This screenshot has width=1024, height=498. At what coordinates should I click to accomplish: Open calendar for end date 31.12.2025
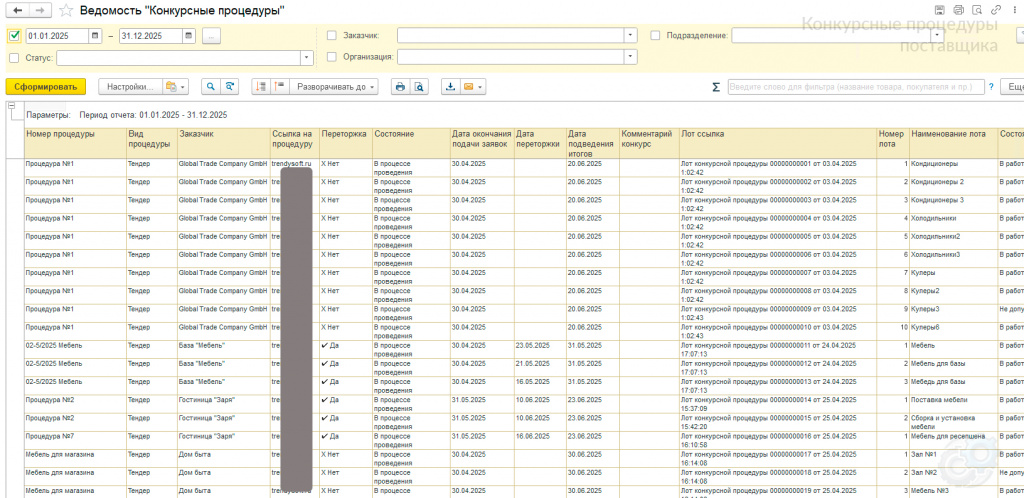click(189, 36)
